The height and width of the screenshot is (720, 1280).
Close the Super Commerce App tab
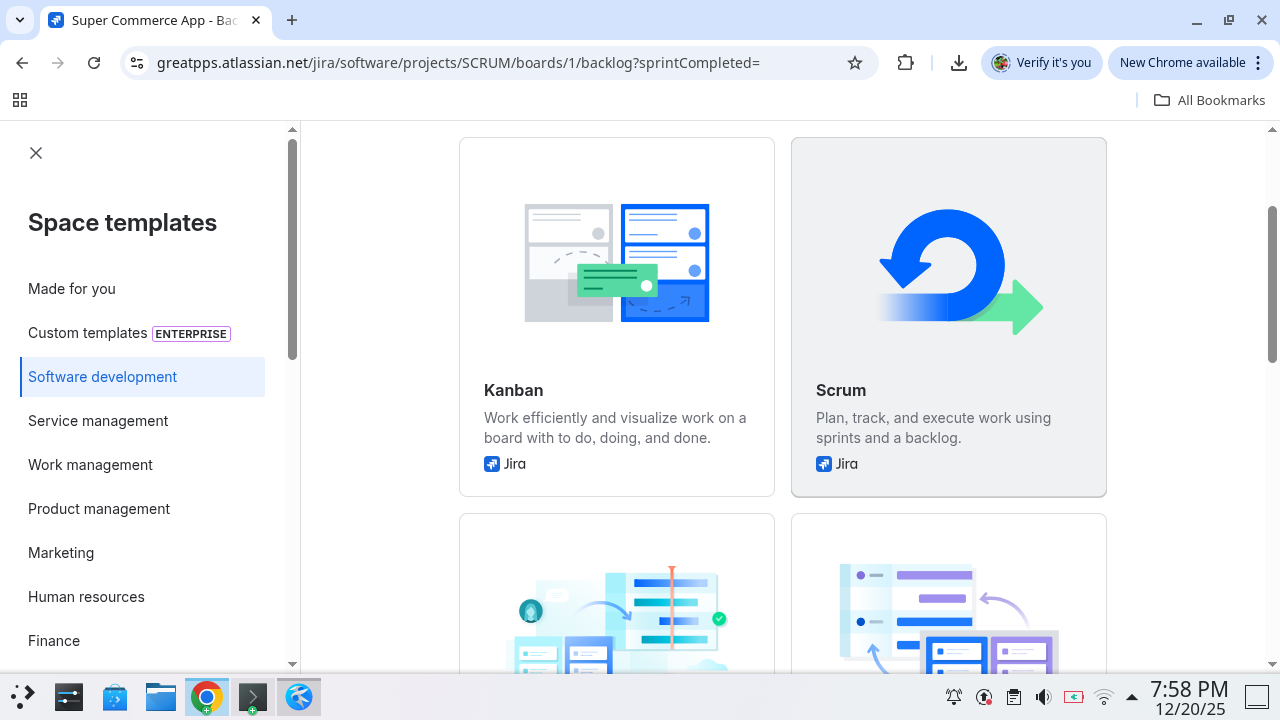(x=255, y=20)
